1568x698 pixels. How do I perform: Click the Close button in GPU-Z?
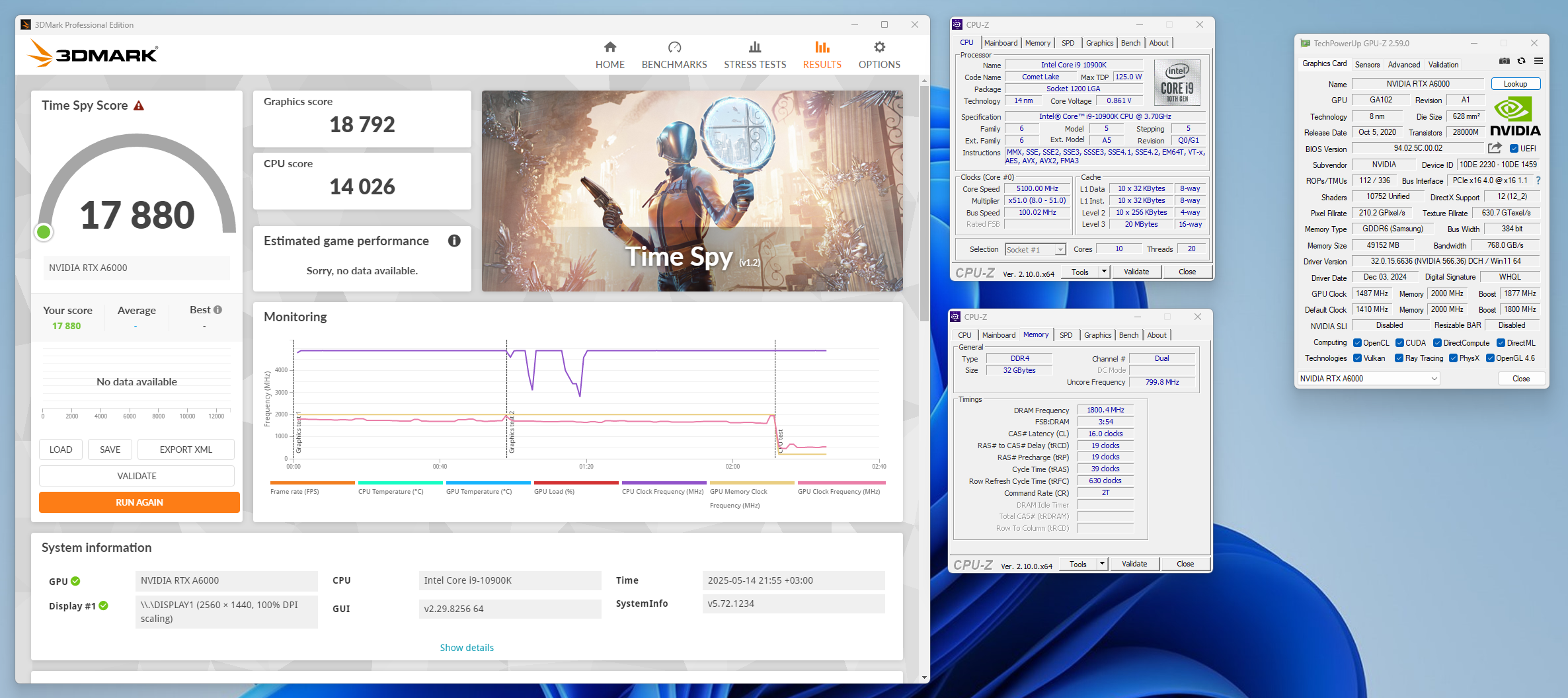[x=1521, y=379]
